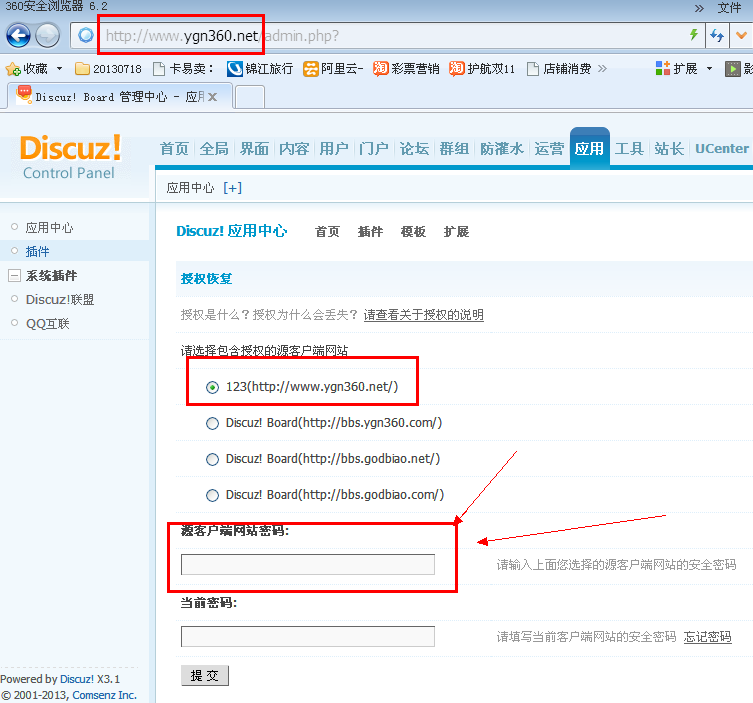Focus the 源客户端网站密码 input field
The height and width of the screenshot is (703, 753).
tap(308, 564)
